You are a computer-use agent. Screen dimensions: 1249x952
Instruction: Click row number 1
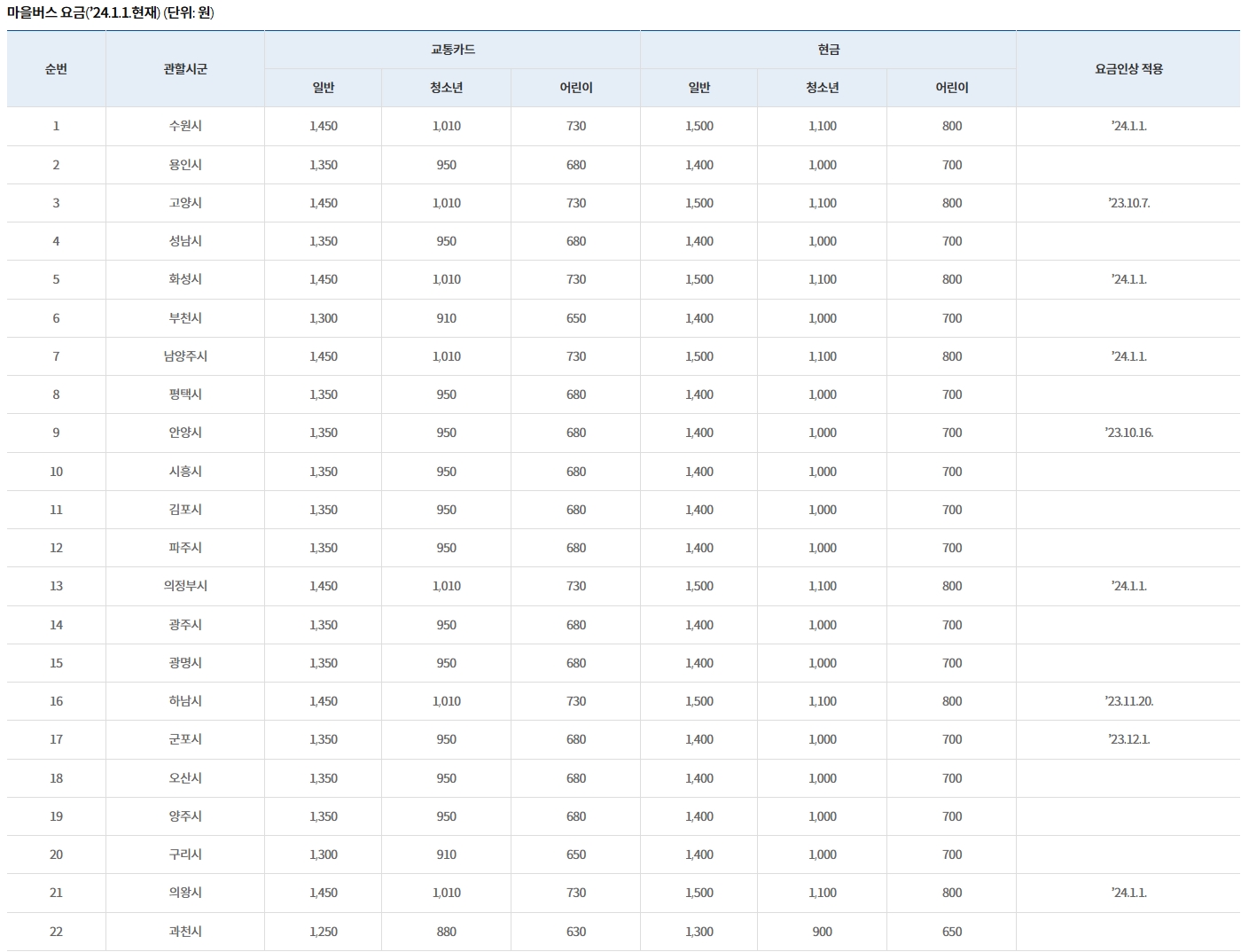click(56, 126)
